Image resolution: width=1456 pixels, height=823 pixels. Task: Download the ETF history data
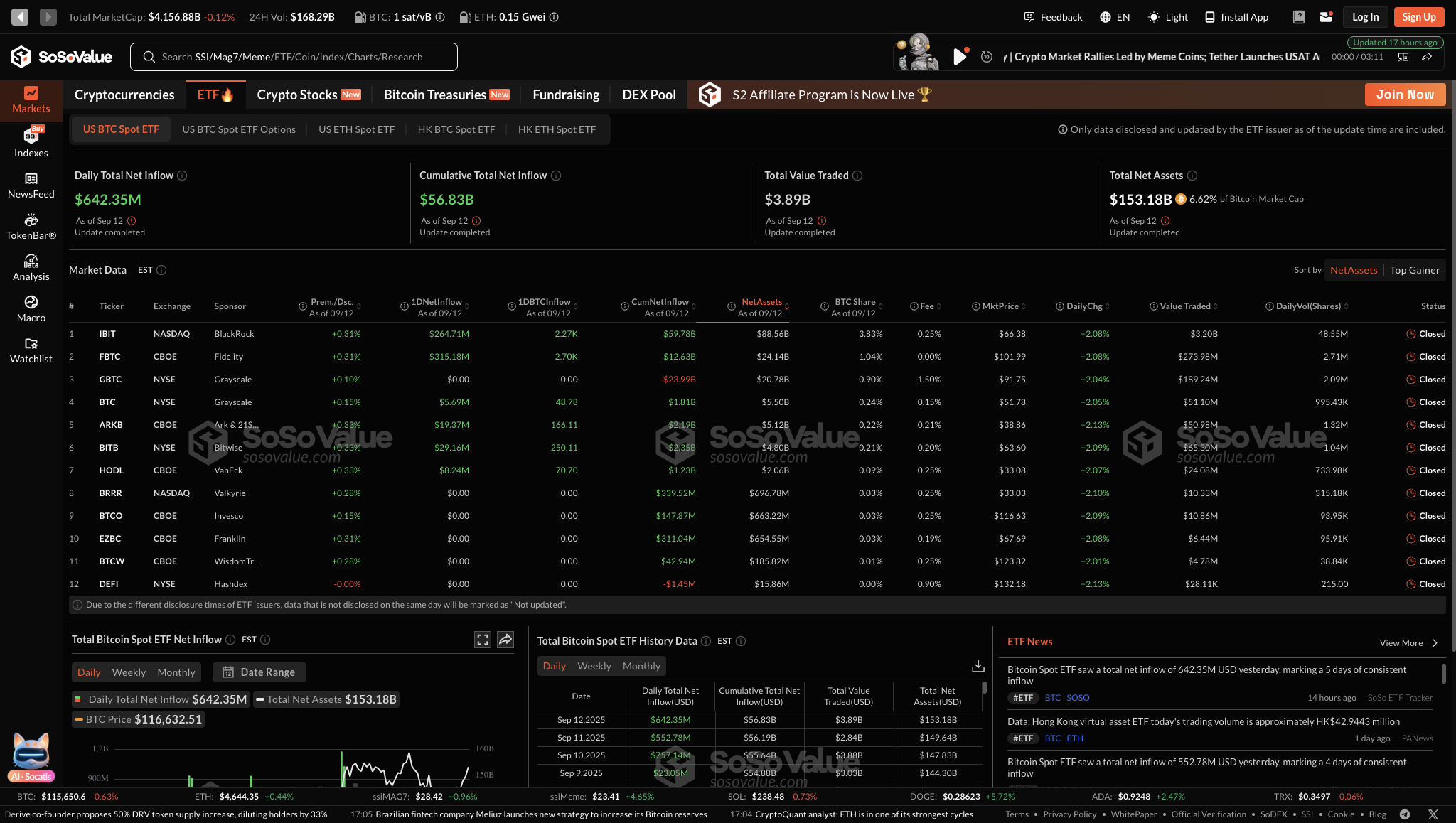click(x=978, y=666)
